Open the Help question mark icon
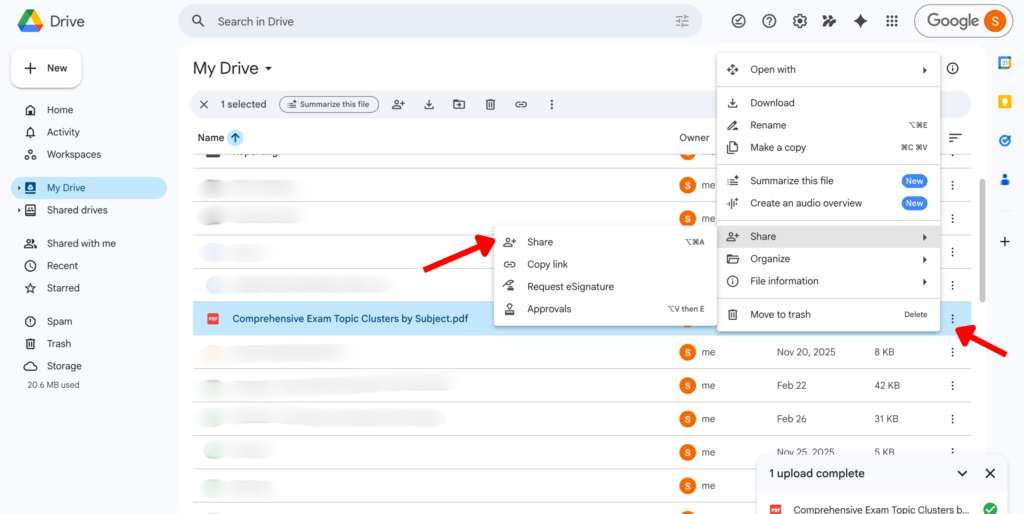 point(769,22)
